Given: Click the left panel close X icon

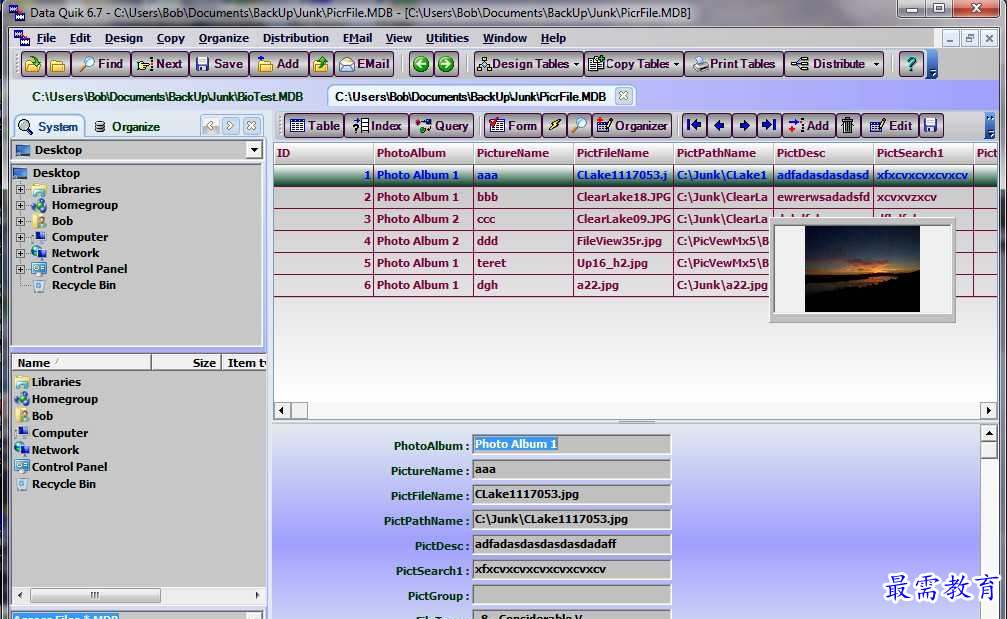Looking at the screenshot, I should [x=251, y=126].
